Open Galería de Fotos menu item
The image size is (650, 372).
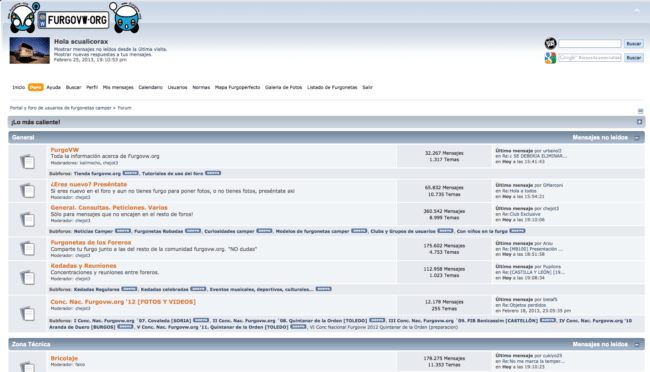[x=284, y=87]
